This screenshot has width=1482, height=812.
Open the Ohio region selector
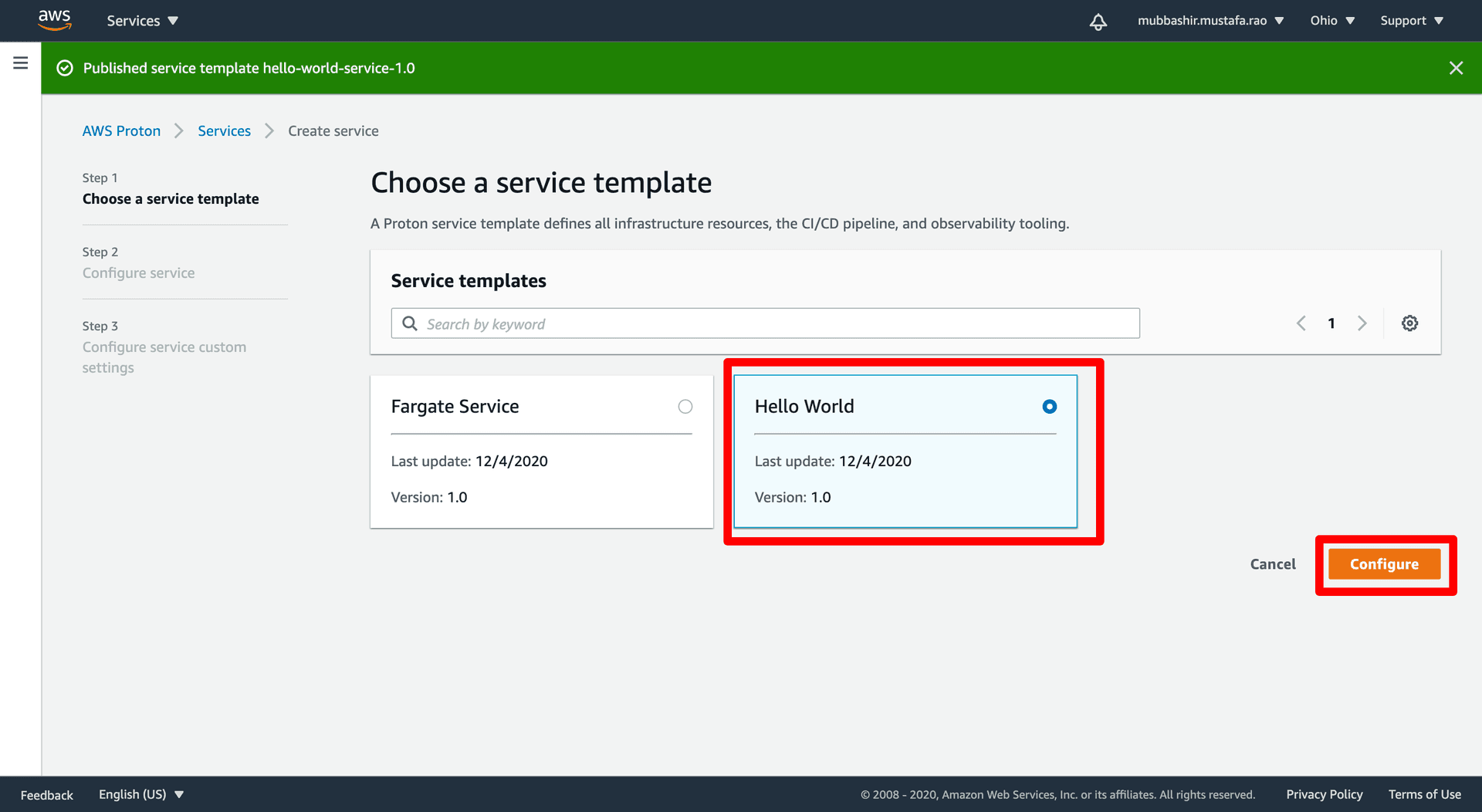pos(1332,21)
